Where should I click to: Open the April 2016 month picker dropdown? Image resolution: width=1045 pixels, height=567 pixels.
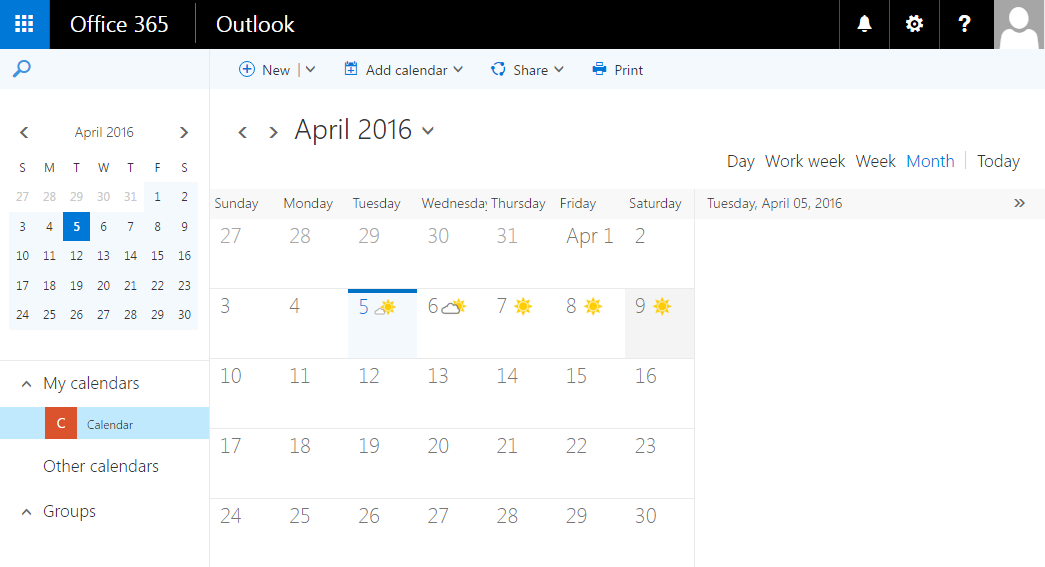pyautogui.click(x=428, y=131)
